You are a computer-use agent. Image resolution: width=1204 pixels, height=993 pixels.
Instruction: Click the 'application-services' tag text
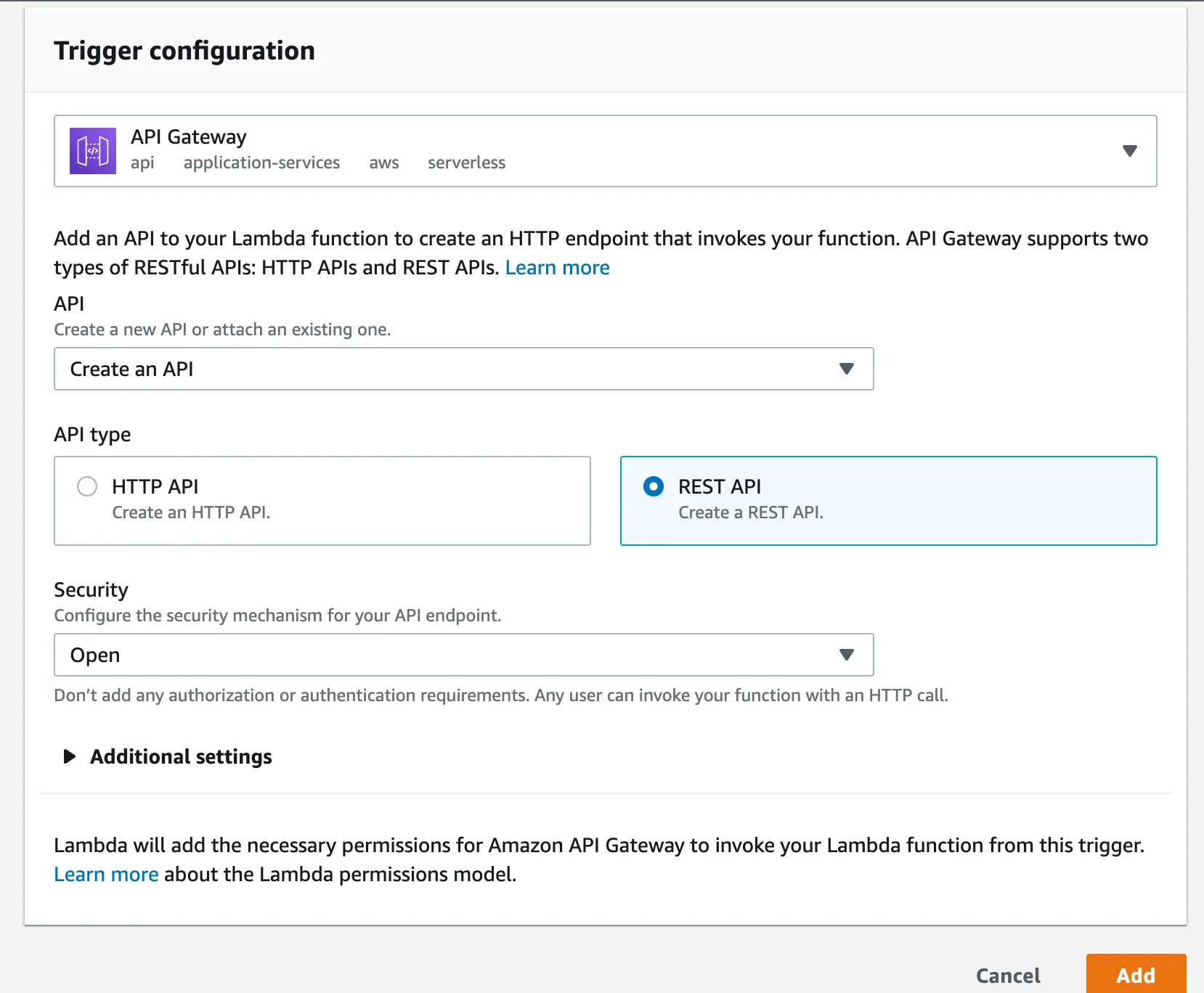tap(261, 163)
